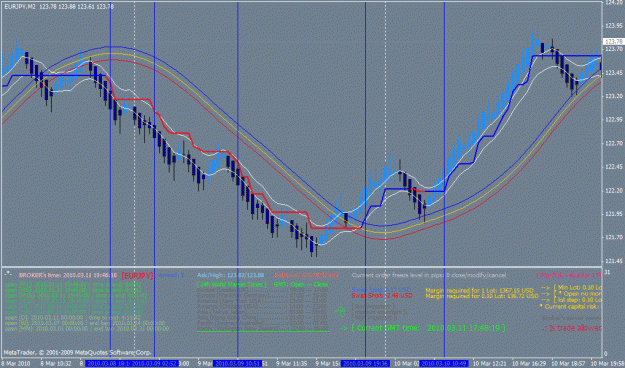625x368 pixels.
Task: Click the red [EURJPY] symbol label
Action: pos(138,276)
